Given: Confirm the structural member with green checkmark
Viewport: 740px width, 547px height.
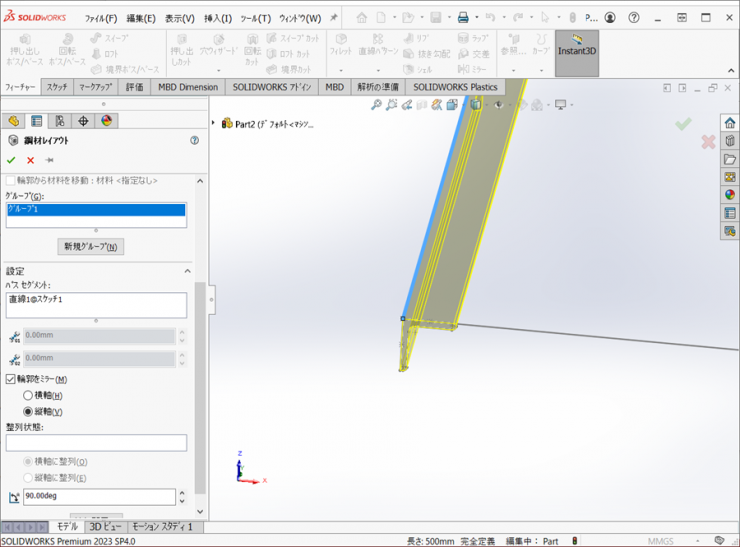Looking at the screenshot, I should pyautogui.click(x=11, y=160).
